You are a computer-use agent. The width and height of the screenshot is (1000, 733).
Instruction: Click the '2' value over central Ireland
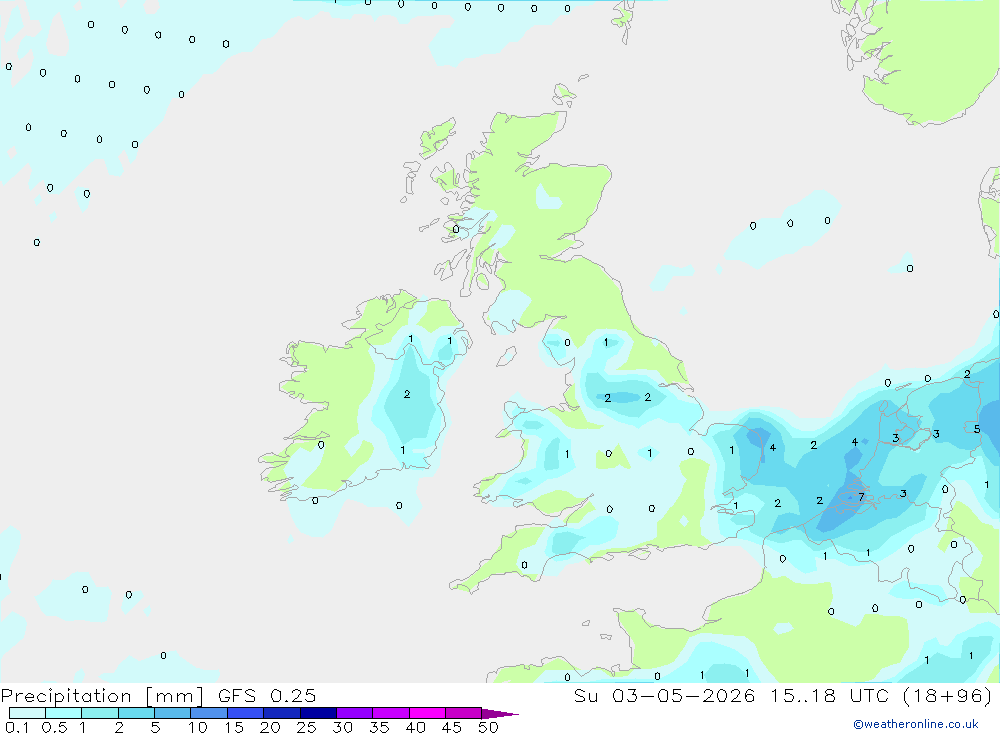[x=407, y=394]
